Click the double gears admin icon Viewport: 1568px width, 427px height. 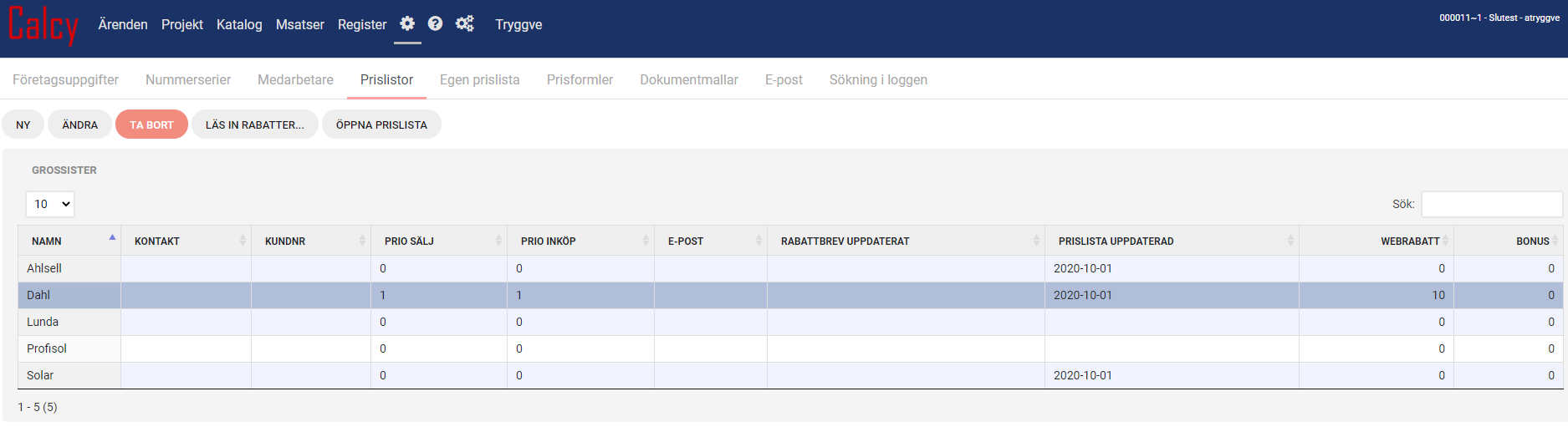click(464, 23)
